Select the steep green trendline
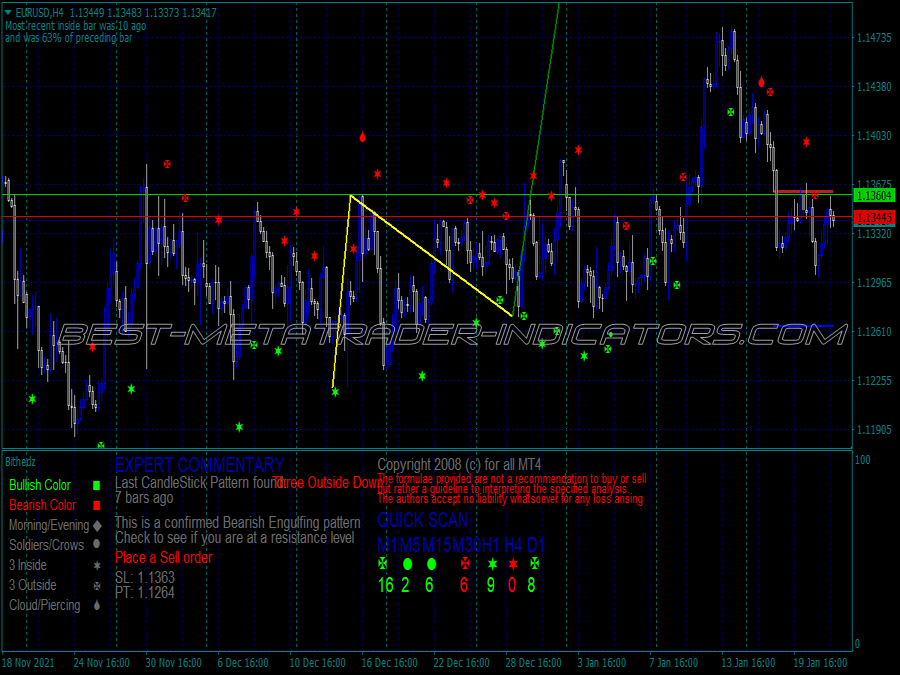 (536, 159)
